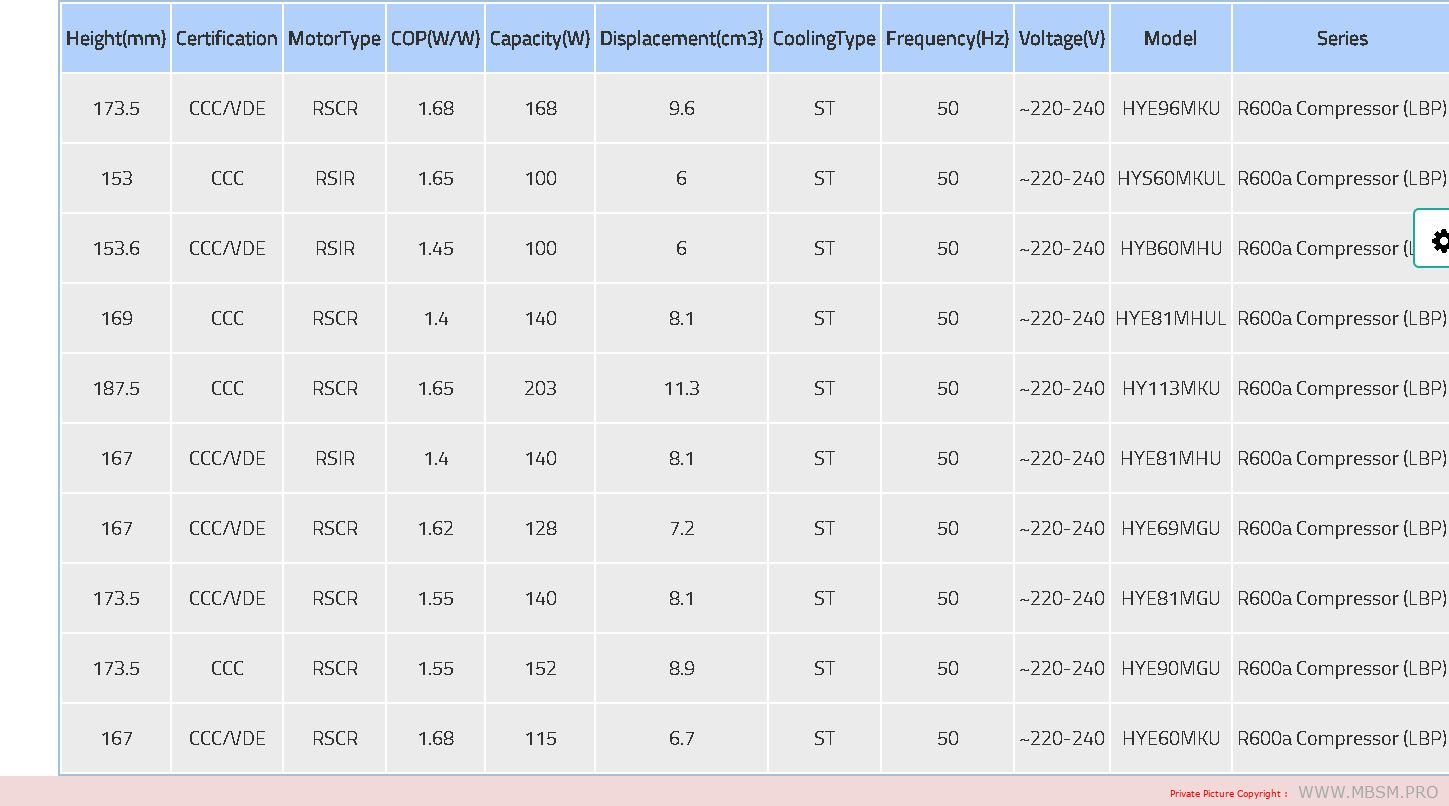
Task: Click the CoolingType column header
Action: tap(824, 39)
